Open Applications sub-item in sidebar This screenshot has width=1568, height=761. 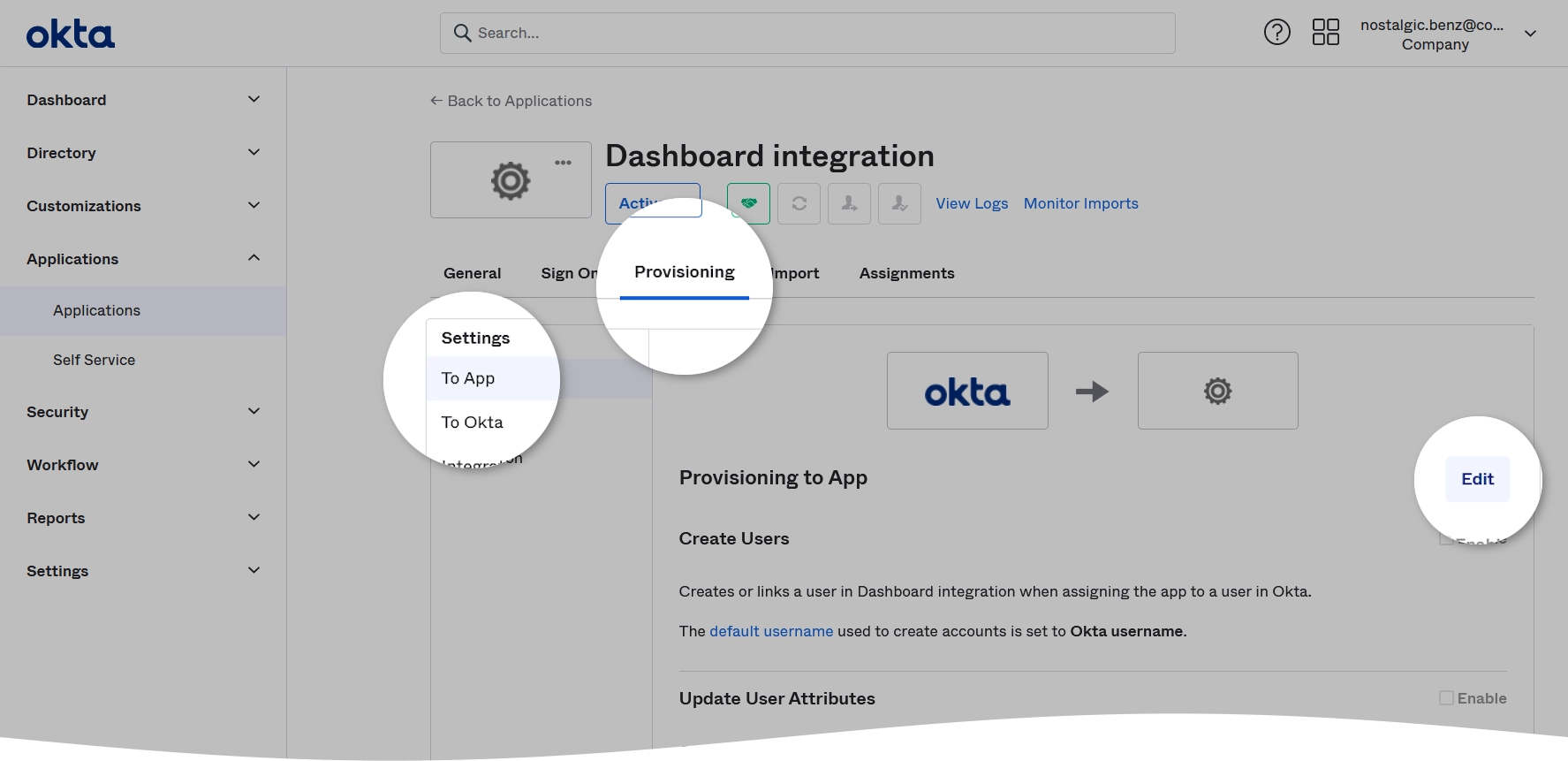[143, 310]
